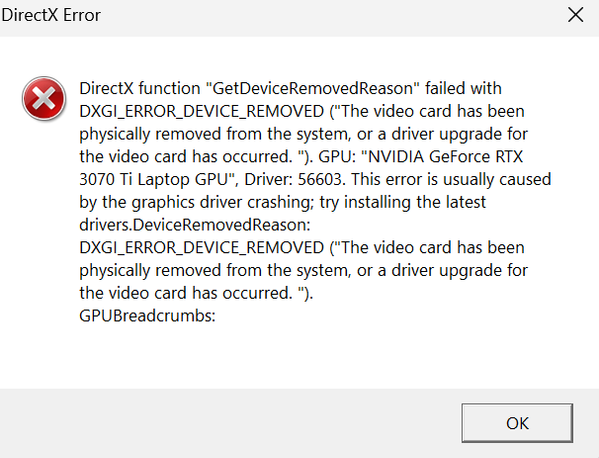The width and height of the screenshot is (599, 458).
Task: Click the "DirectX function" words starting the message
Action: coord(140,89)
